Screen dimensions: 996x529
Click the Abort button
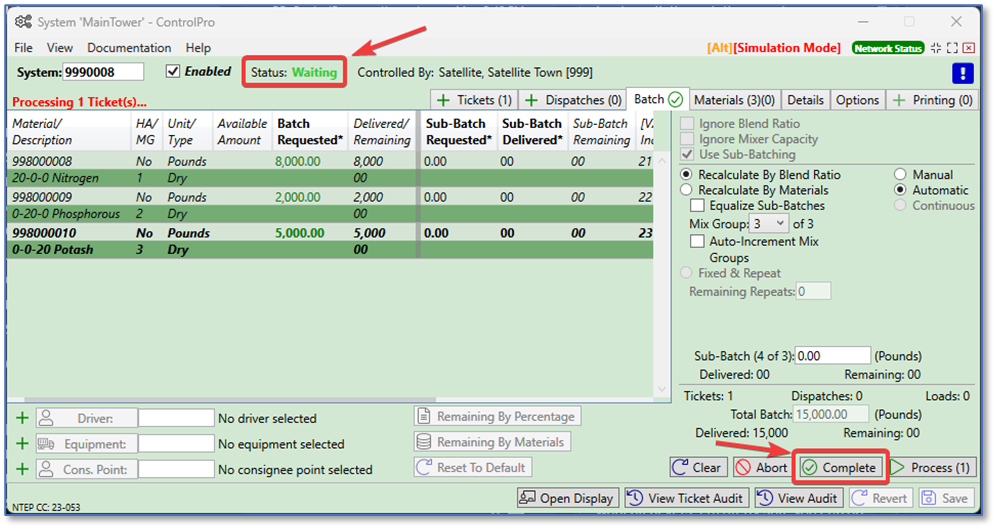click(x=760, y=468)
